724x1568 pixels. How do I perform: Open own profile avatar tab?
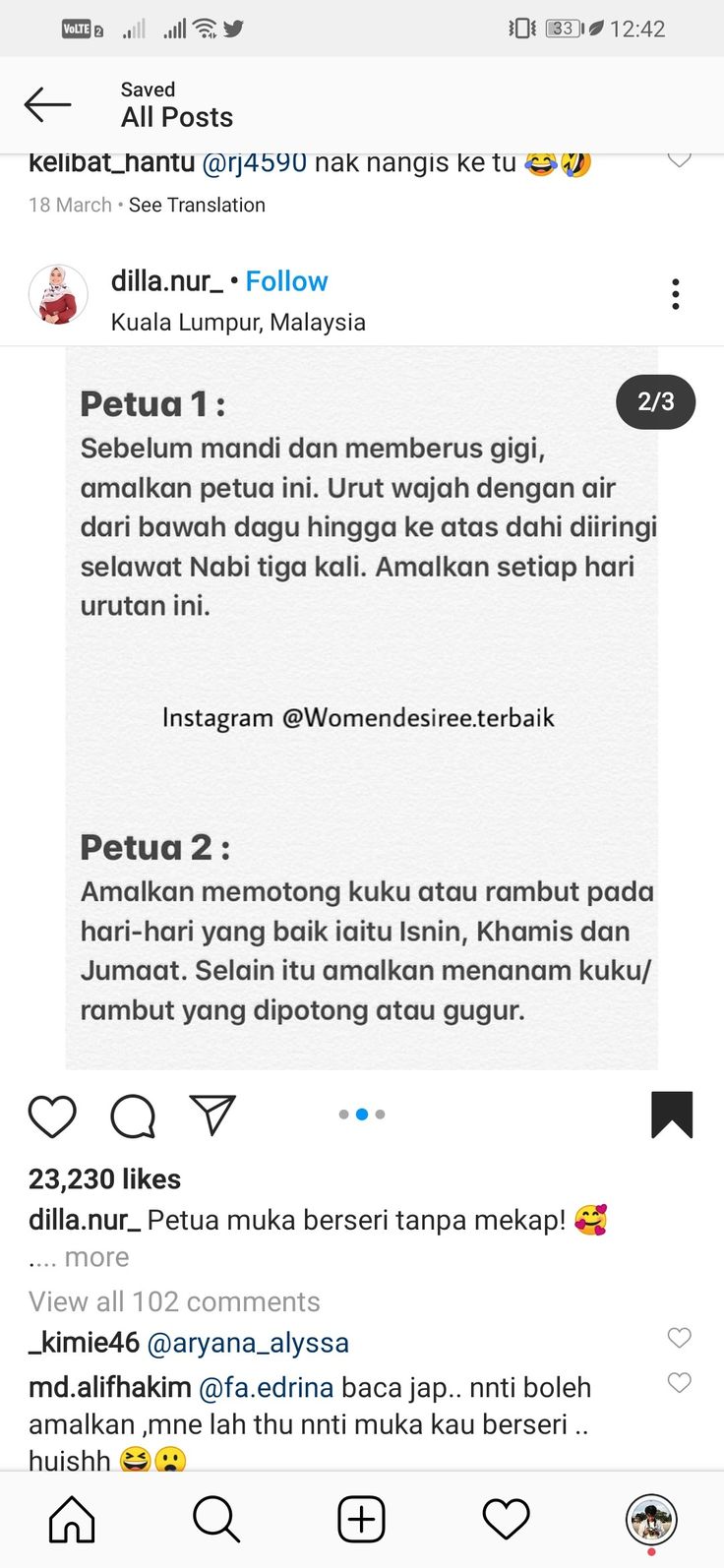[651, 1520]
